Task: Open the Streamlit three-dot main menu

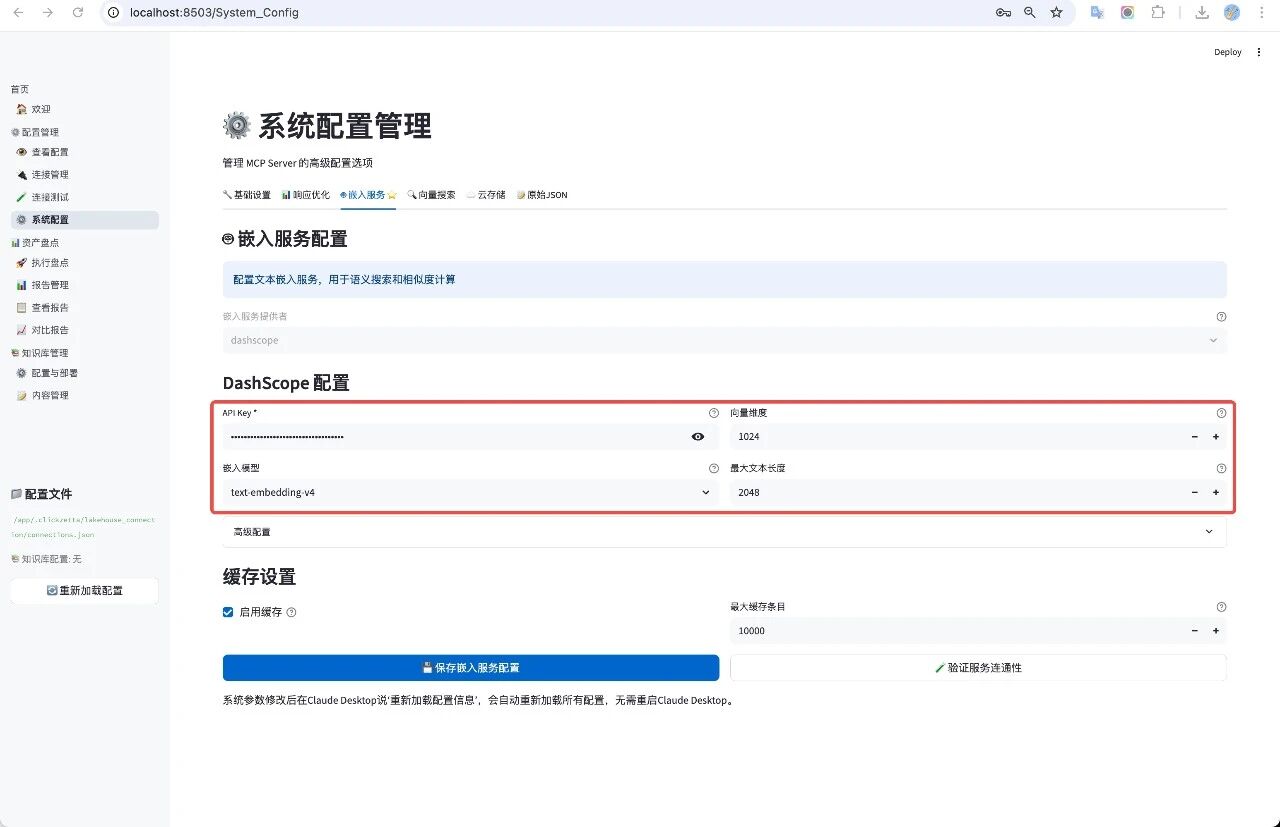Action: pyautogui.click(x=1259, y=52)
